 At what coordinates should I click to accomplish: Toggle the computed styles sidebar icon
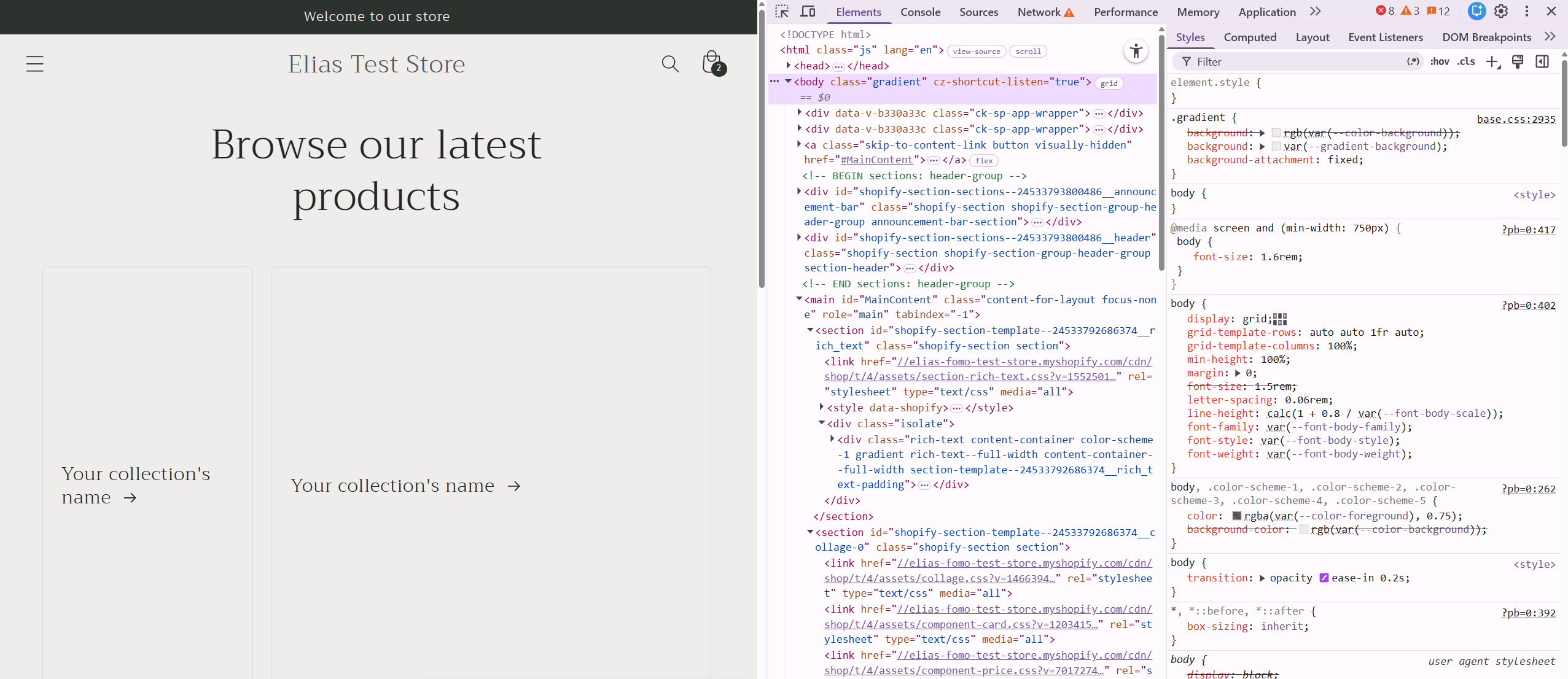(1542, 61)
